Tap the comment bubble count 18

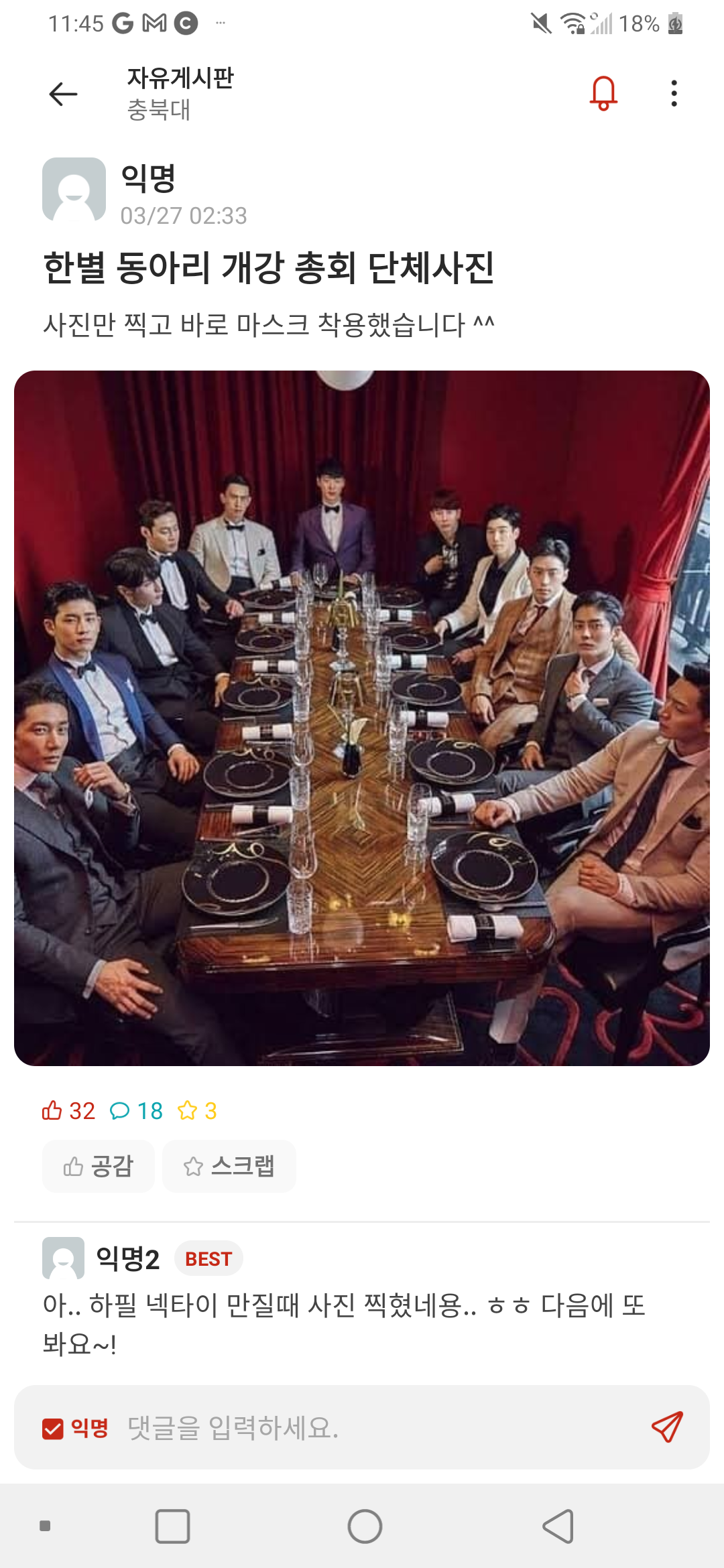click(x=136, y=1110)
